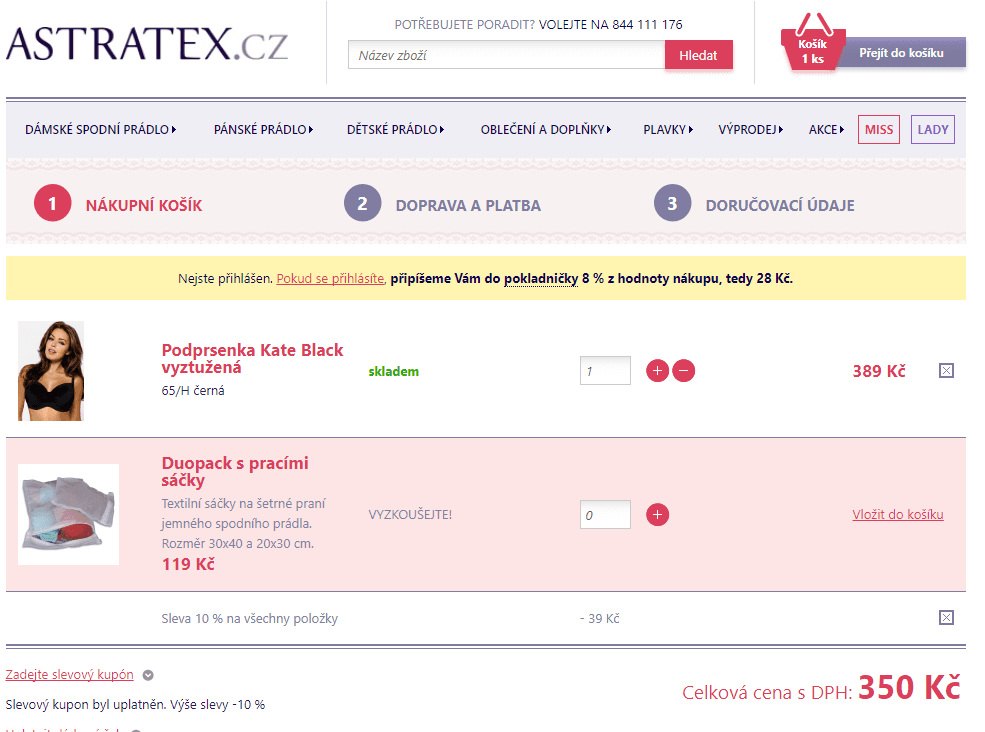985x732 pixels.
Task: Select the LADY category button
Action: coord(933,129)
